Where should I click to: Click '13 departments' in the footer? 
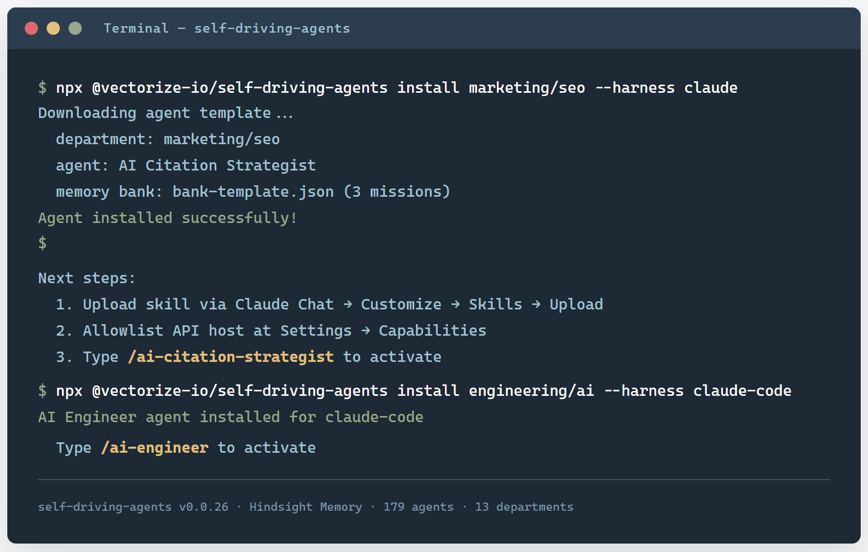click(x=524, y=507)
